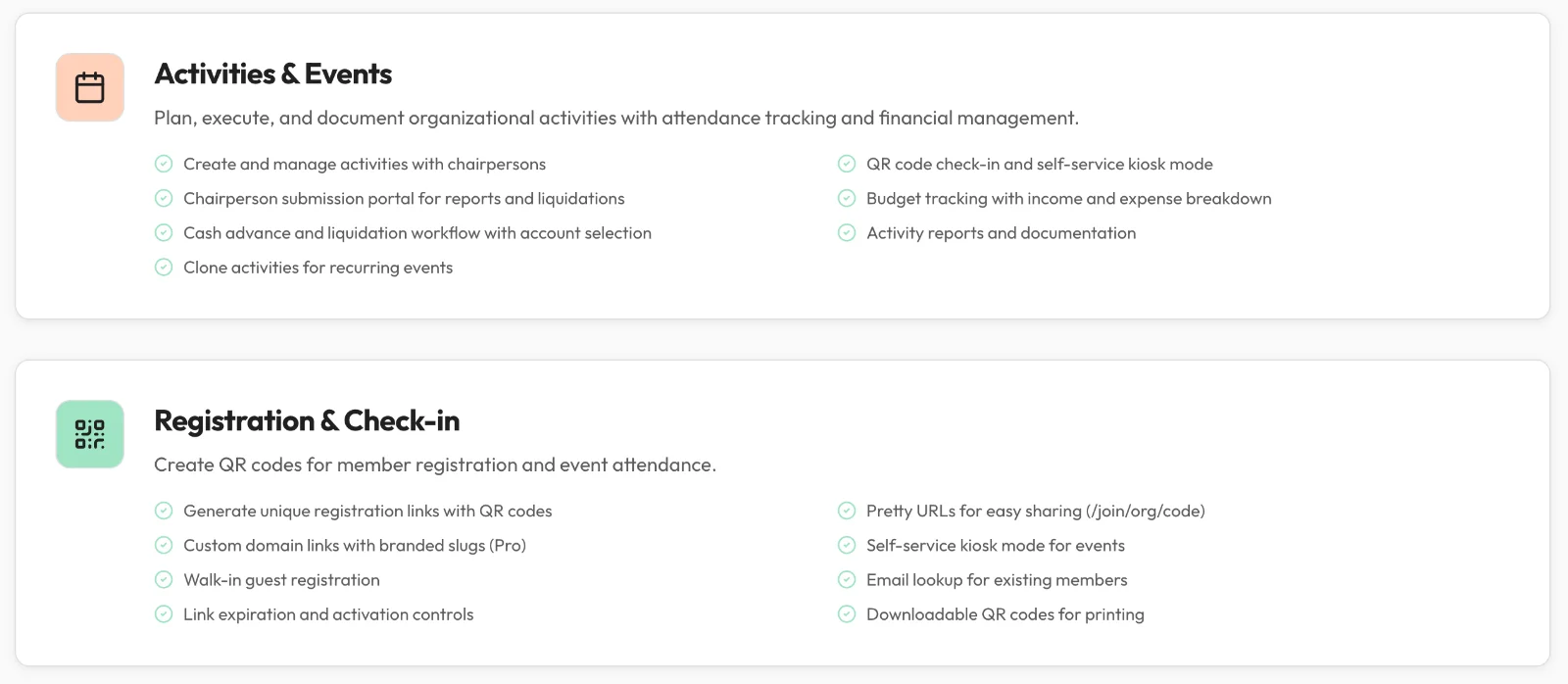Click checkmark icon beside Downloadable QR codes for printing
The width and height of the screenshot is (1568, 684).
point(847,613)
